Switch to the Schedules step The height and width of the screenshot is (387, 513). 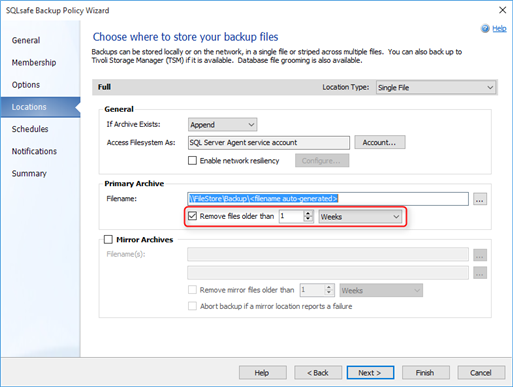[30, 129]
